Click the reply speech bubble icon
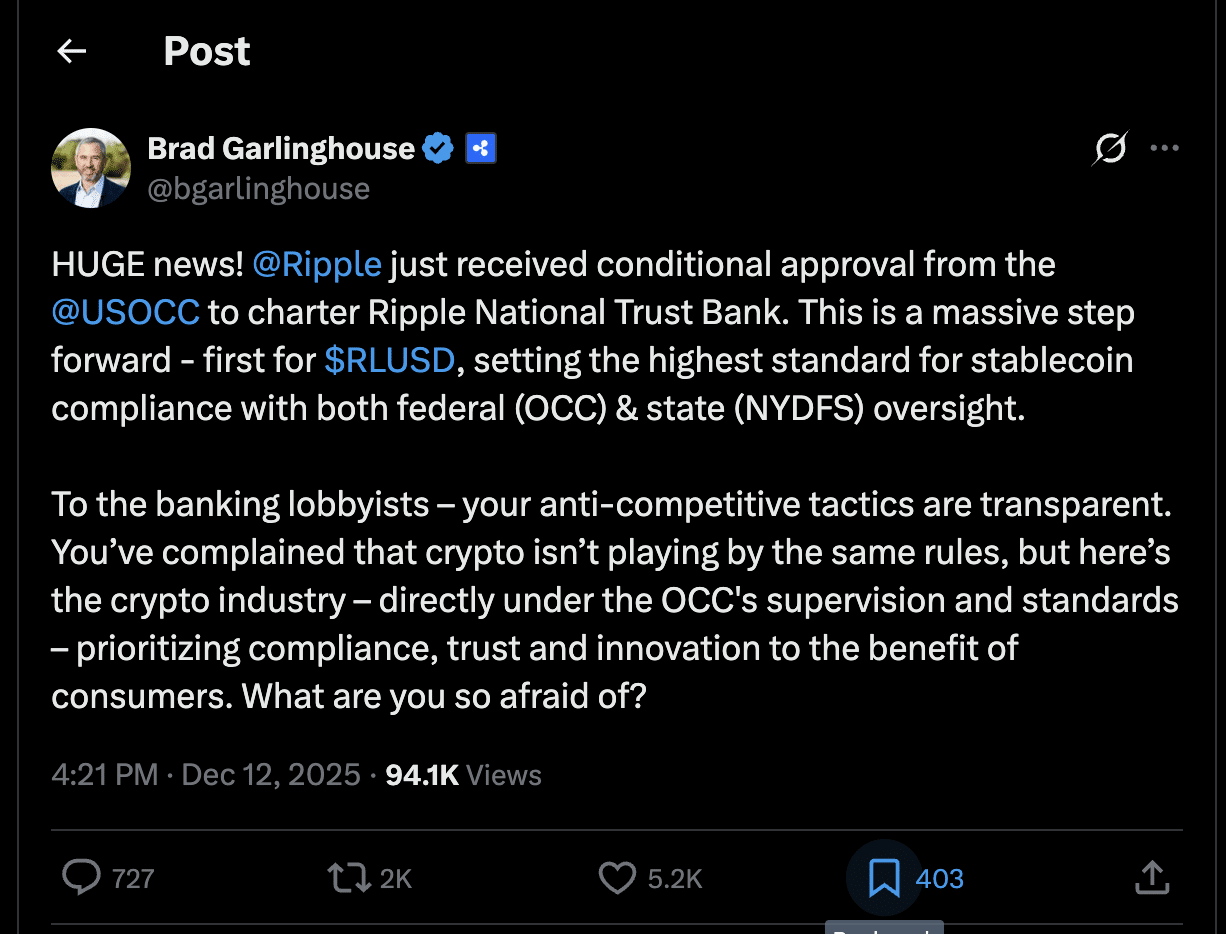The height and width of the screenshot is (934, 1226). coord(81,878)
